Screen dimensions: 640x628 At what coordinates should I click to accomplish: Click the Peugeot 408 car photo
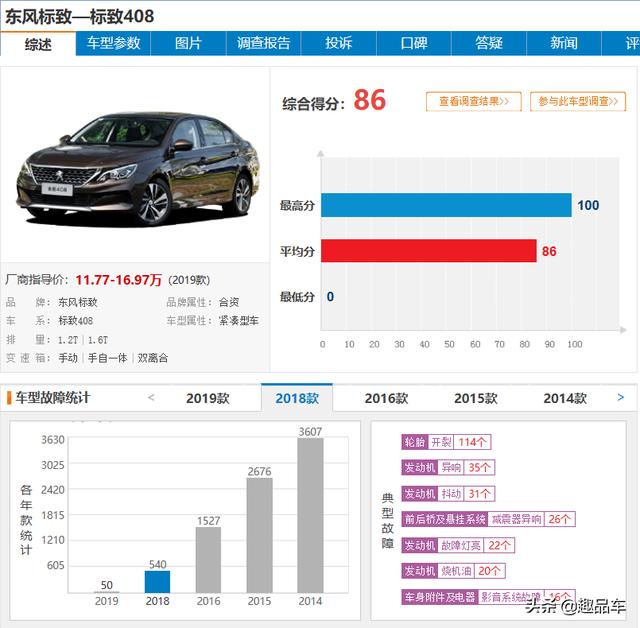click(138, 168)
